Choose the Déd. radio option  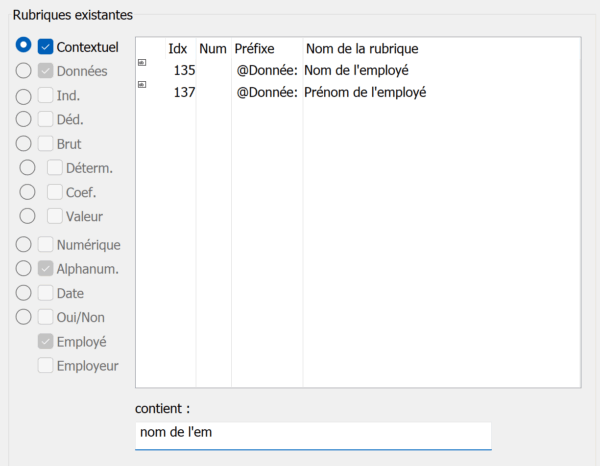(23, 119)
